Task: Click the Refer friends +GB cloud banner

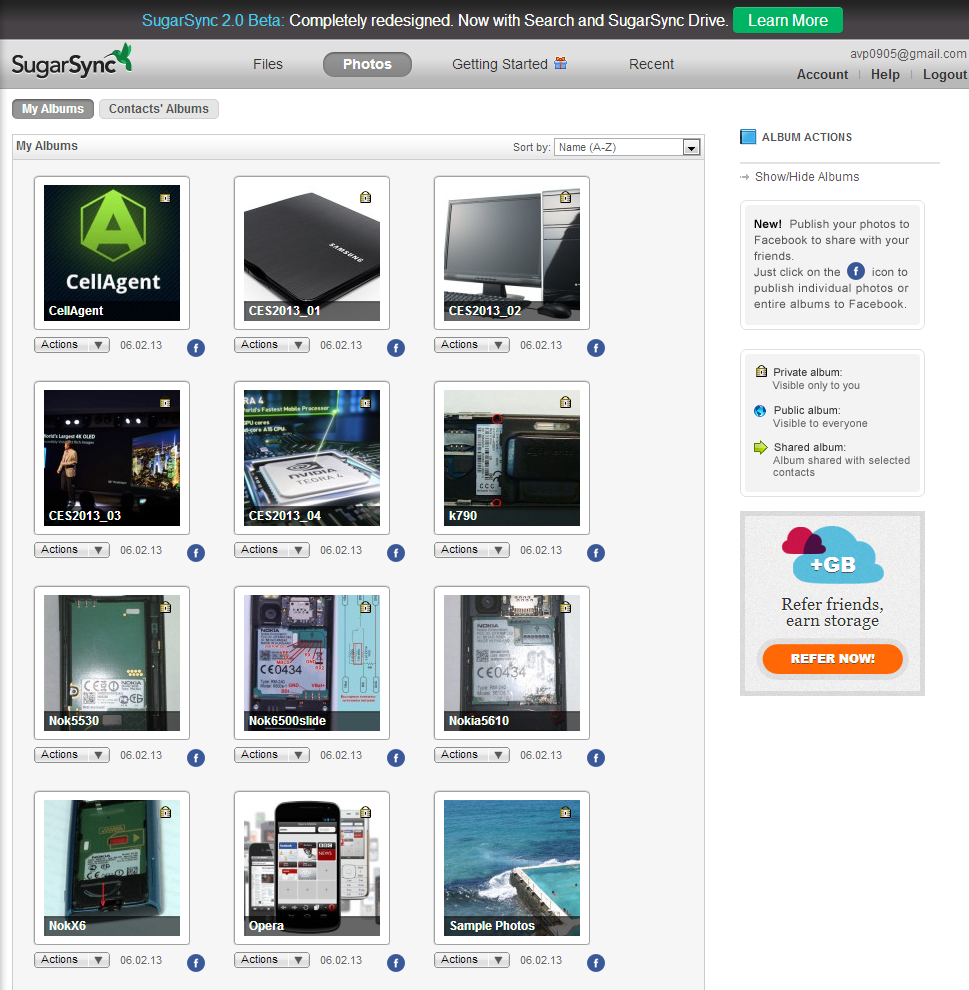Action: tap(833, 604)
